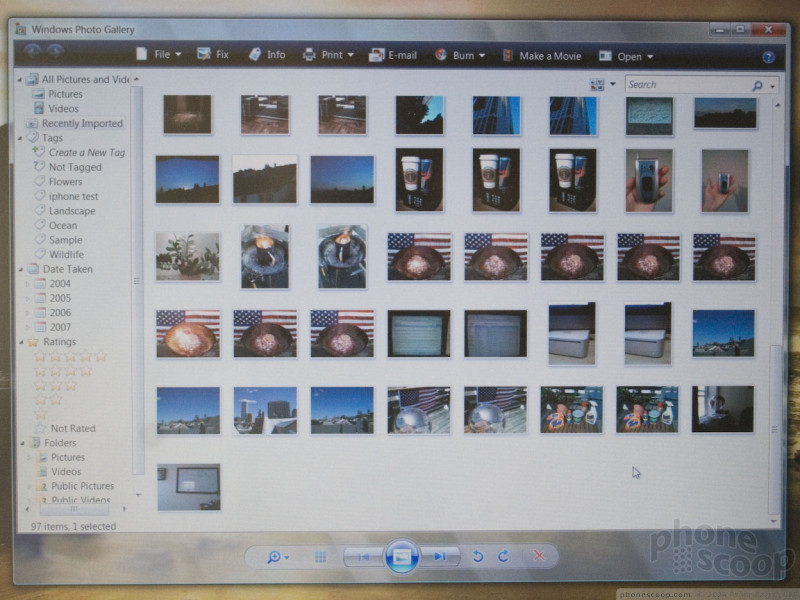Filter by two-star rating
Viewport: 800px width, 600px height.
(x=47, y=400)
